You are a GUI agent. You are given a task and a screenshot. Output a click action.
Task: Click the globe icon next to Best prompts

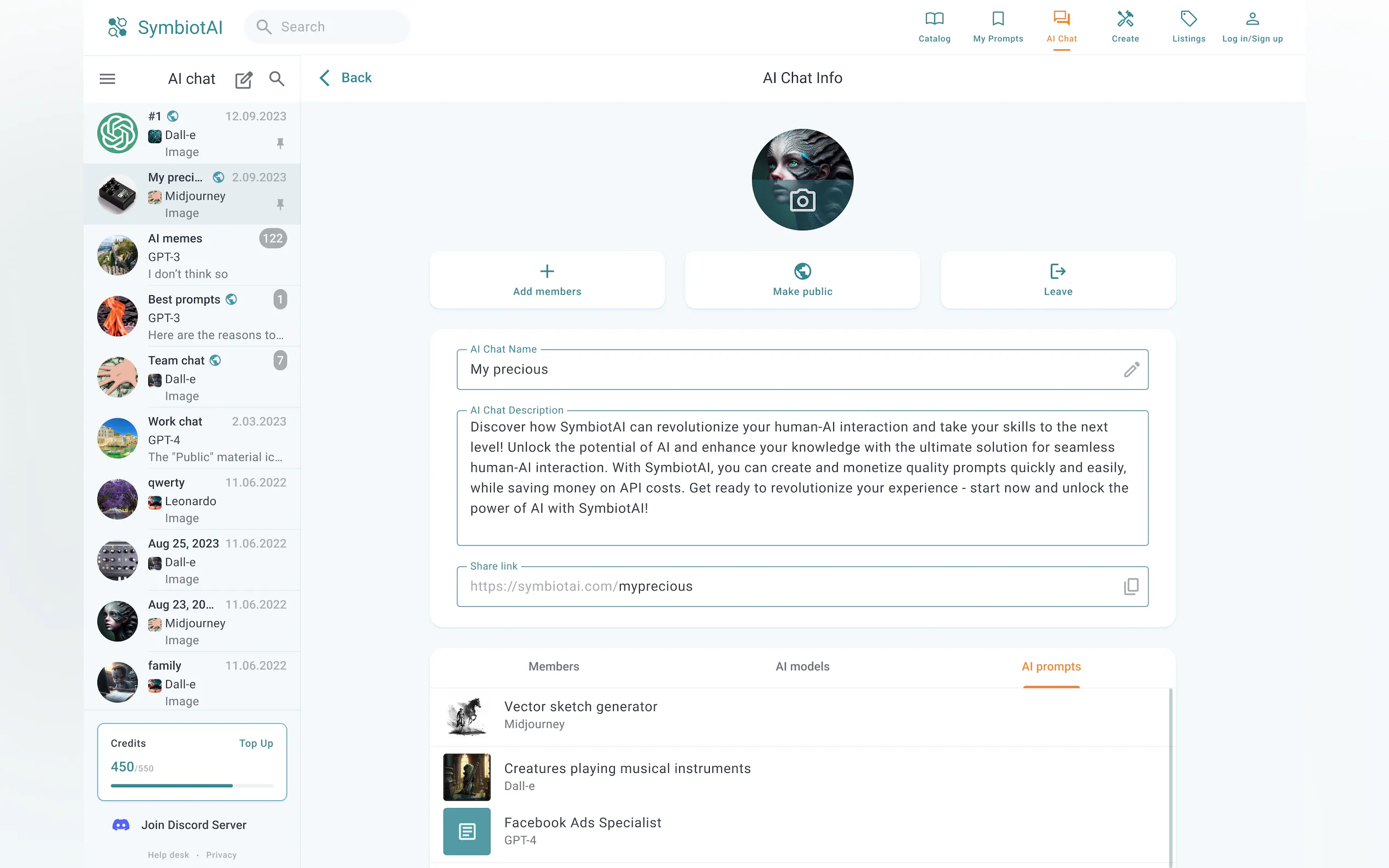[x=231, y=299]
